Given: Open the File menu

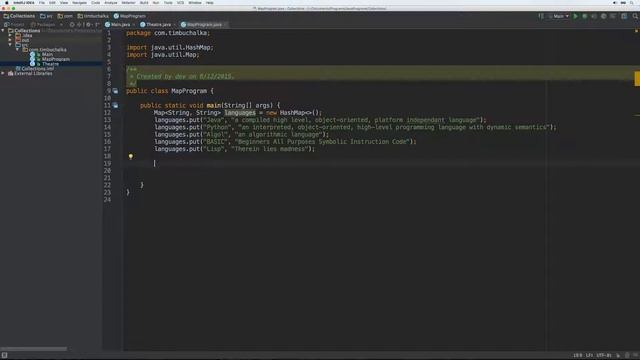Looking at the screenshot, I should [42, 2].
